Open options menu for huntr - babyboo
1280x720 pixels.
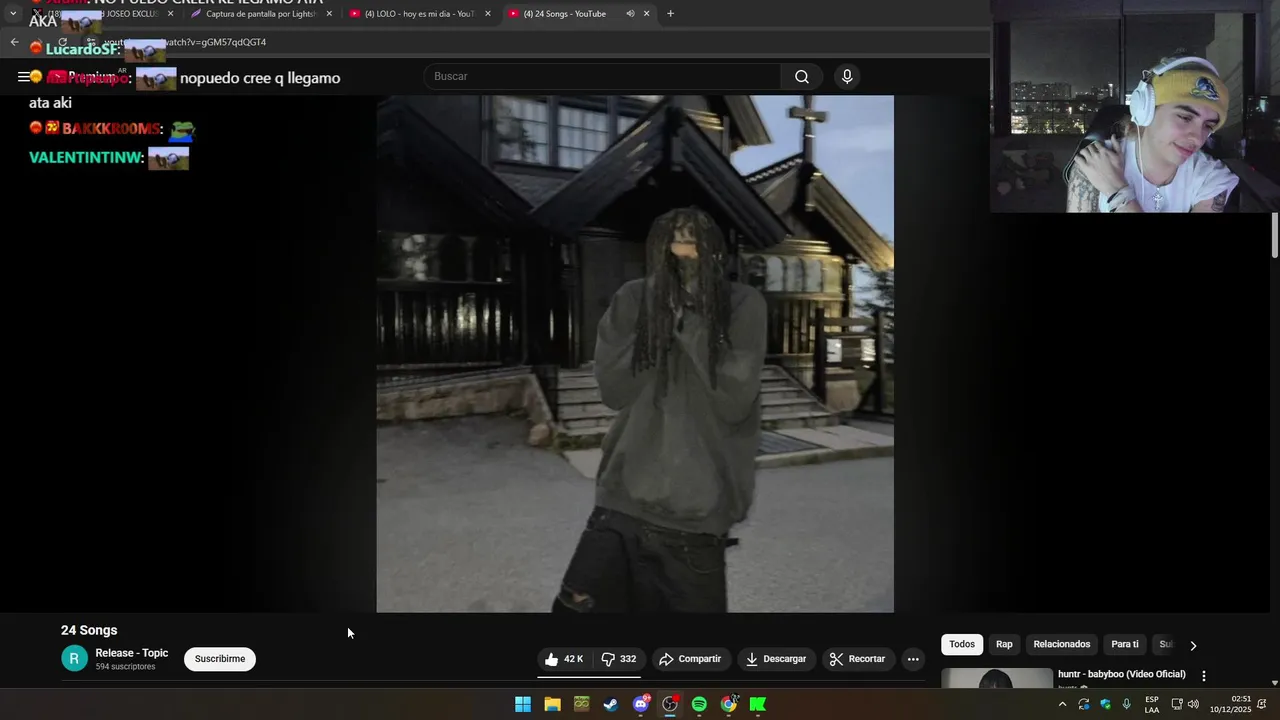tap(1204, 676)
